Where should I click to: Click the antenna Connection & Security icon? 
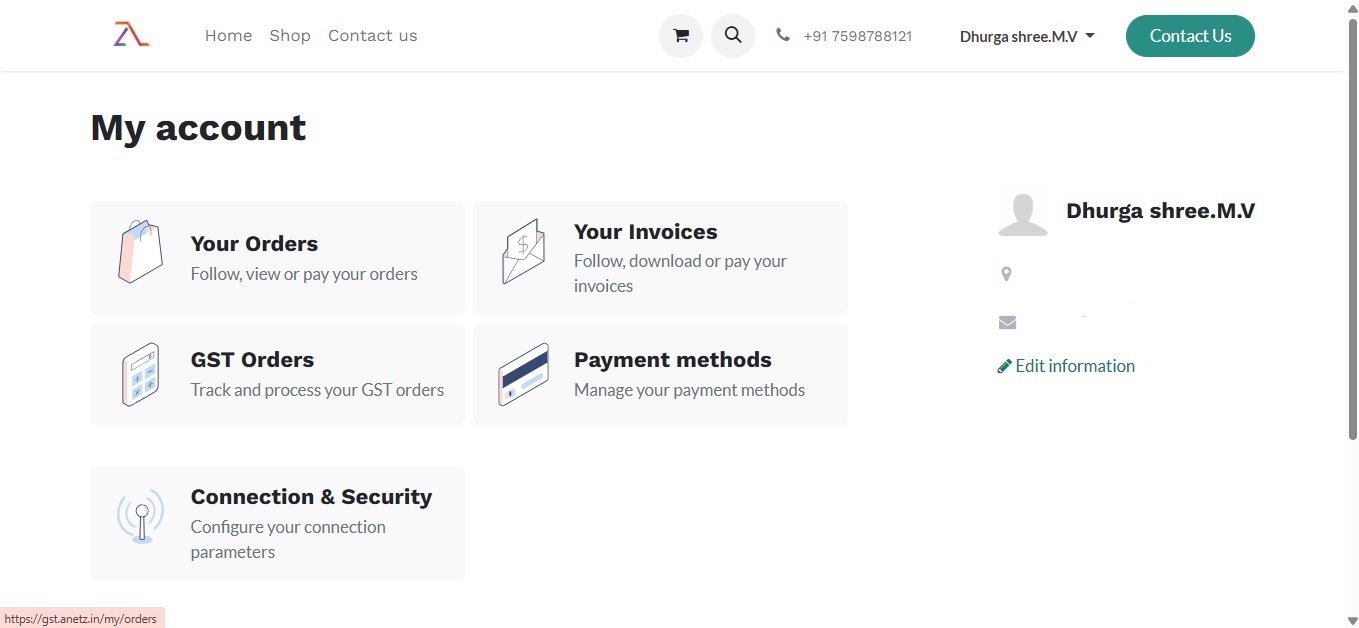tap(141, 517)
